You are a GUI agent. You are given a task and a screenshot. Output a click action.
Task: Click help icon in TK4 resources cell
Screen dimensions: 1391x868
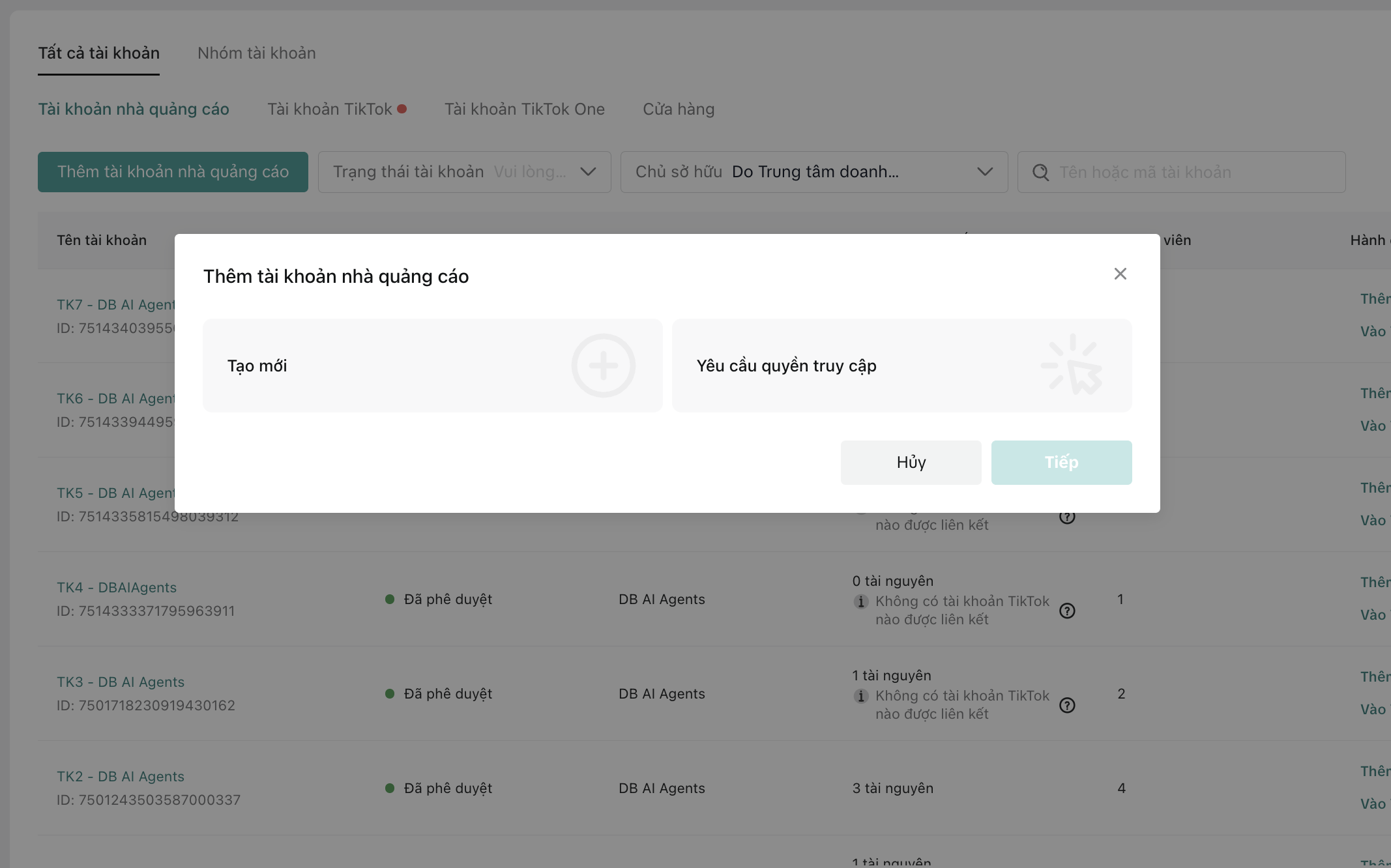pos(1067,611)
